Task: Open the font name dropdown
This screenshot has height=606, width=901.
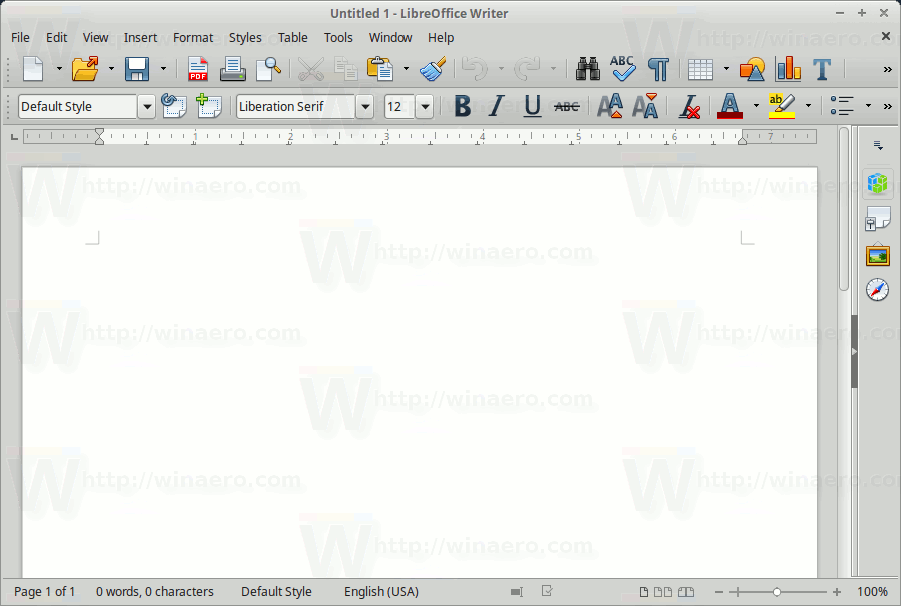Action: [x=364, y=105]
